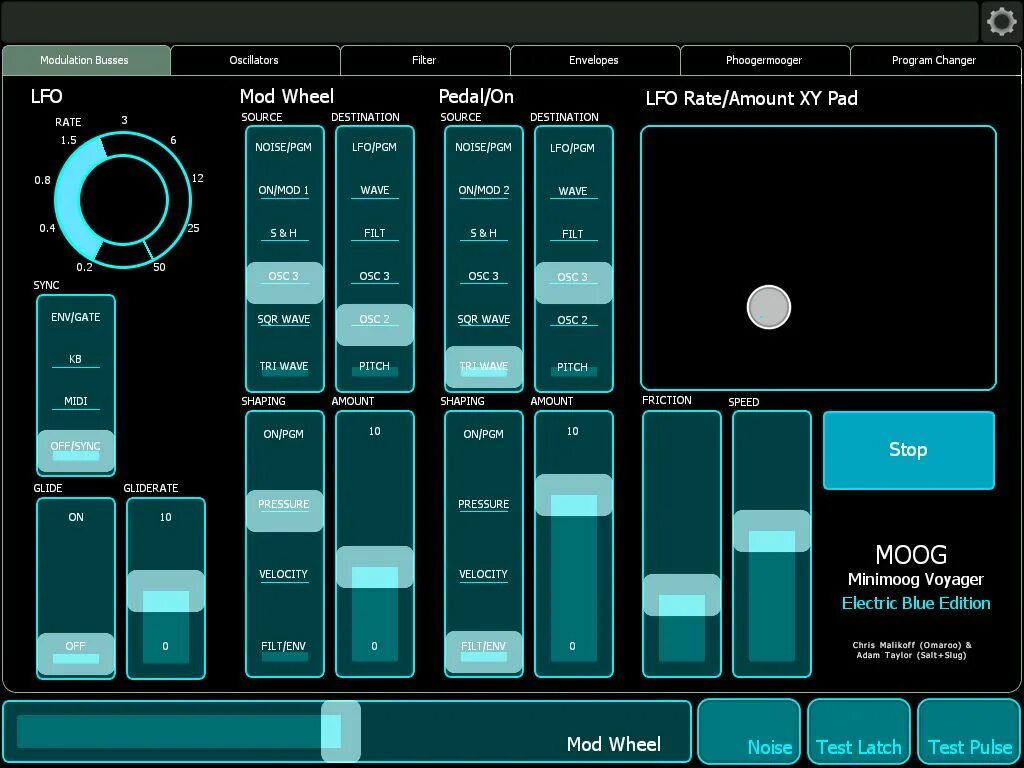Set Glide switch to ON
The height and width of the screenshot is (768, 1024).
[x=76, y=517]
